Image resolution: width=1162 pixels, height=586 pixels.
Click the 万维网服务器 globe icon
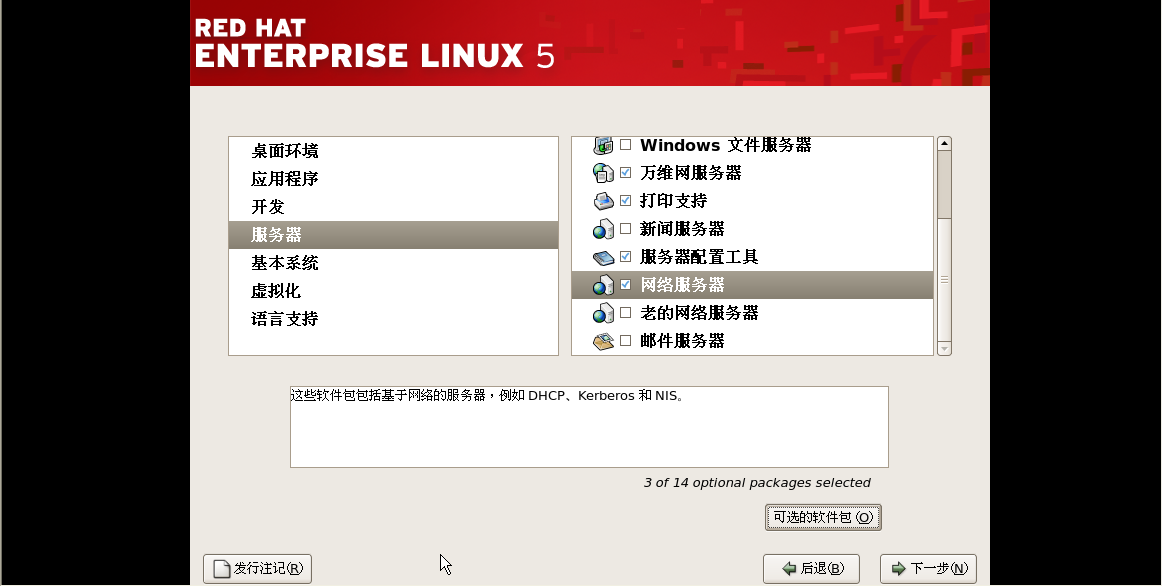click(603, 173)
